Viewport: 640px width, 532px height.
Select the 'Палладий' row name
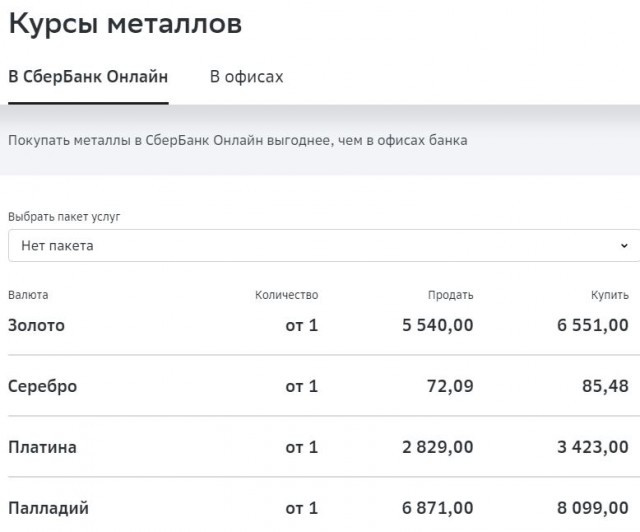pyautogui.click(x=49, y=508)
